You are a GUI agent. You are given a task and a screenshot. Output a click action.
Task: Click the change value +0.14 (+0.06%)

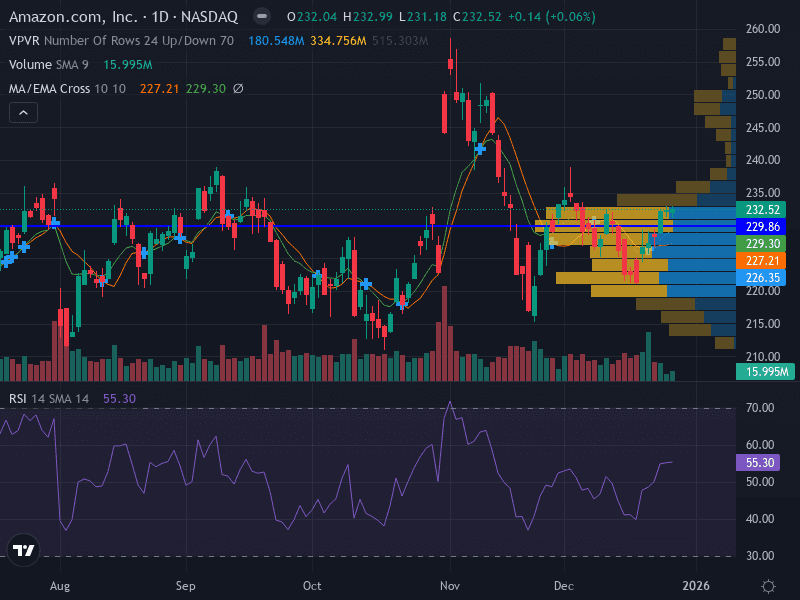[552, 17]
